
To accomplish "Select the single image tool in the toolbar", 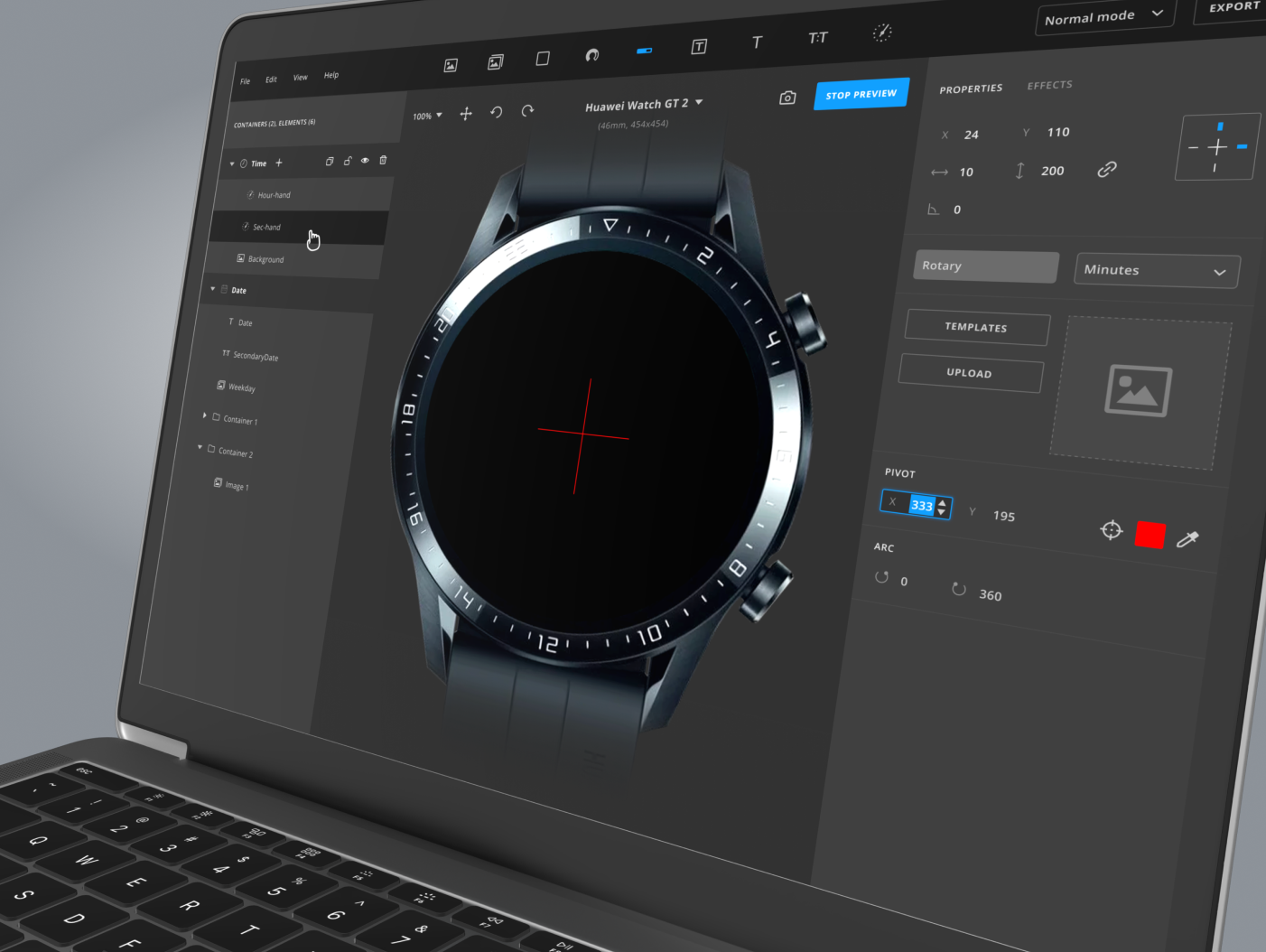I will coord(451,65).
